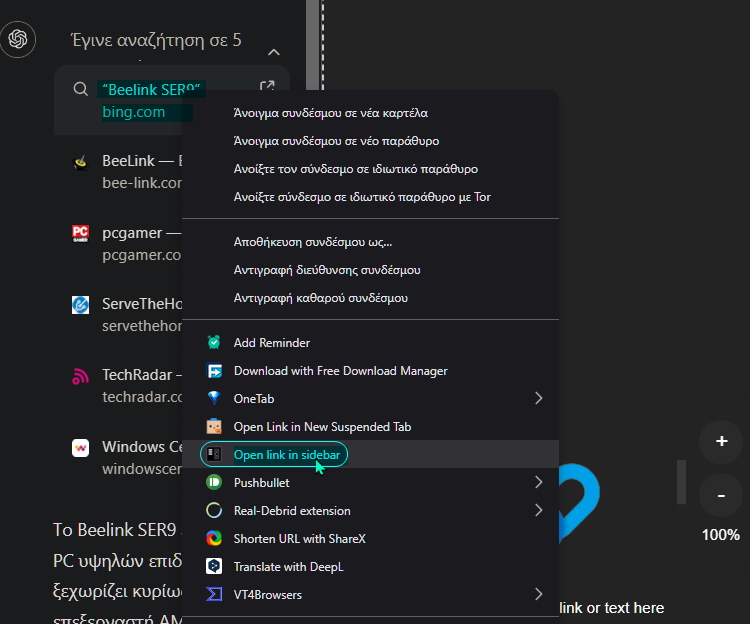Click the Add Reminder alarm clock icon
The width and height of the screenshot is (750, 624).
click(214, 342)
